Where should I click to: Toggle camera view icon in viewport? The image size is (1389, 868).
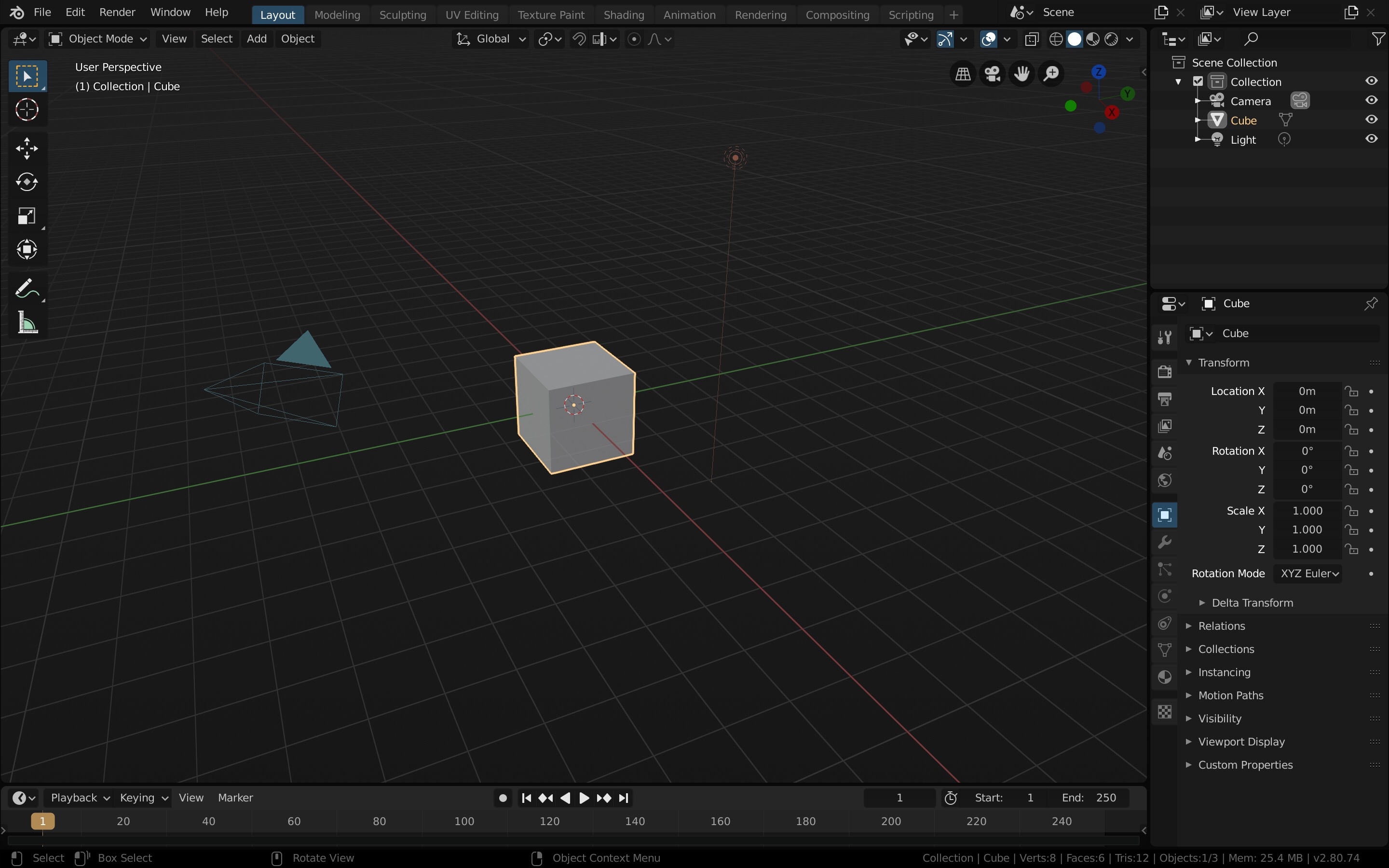coord(993,73)
